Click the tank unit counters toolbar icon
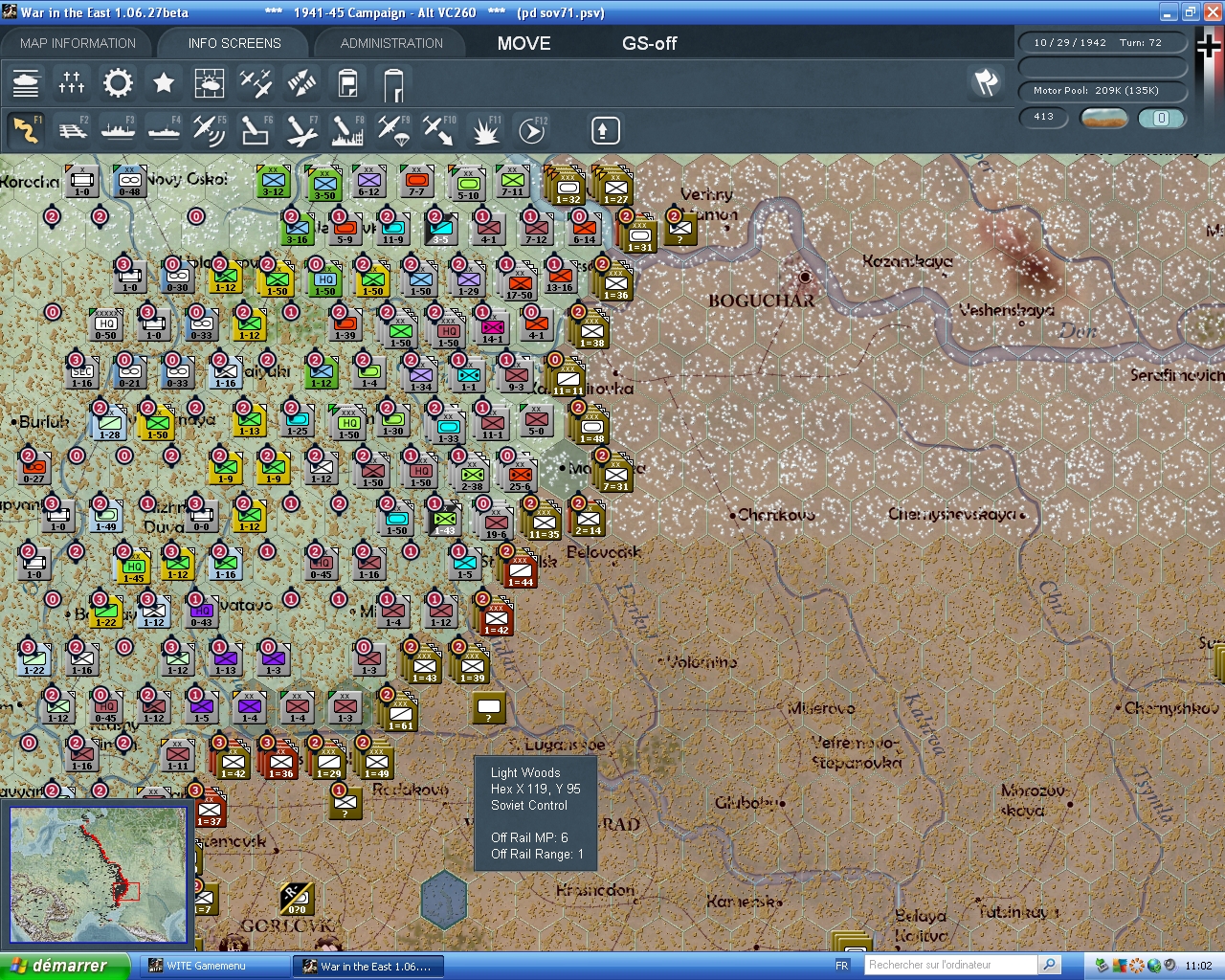The width and height of the screenshot is (1225, 980). tap(26, 83)
